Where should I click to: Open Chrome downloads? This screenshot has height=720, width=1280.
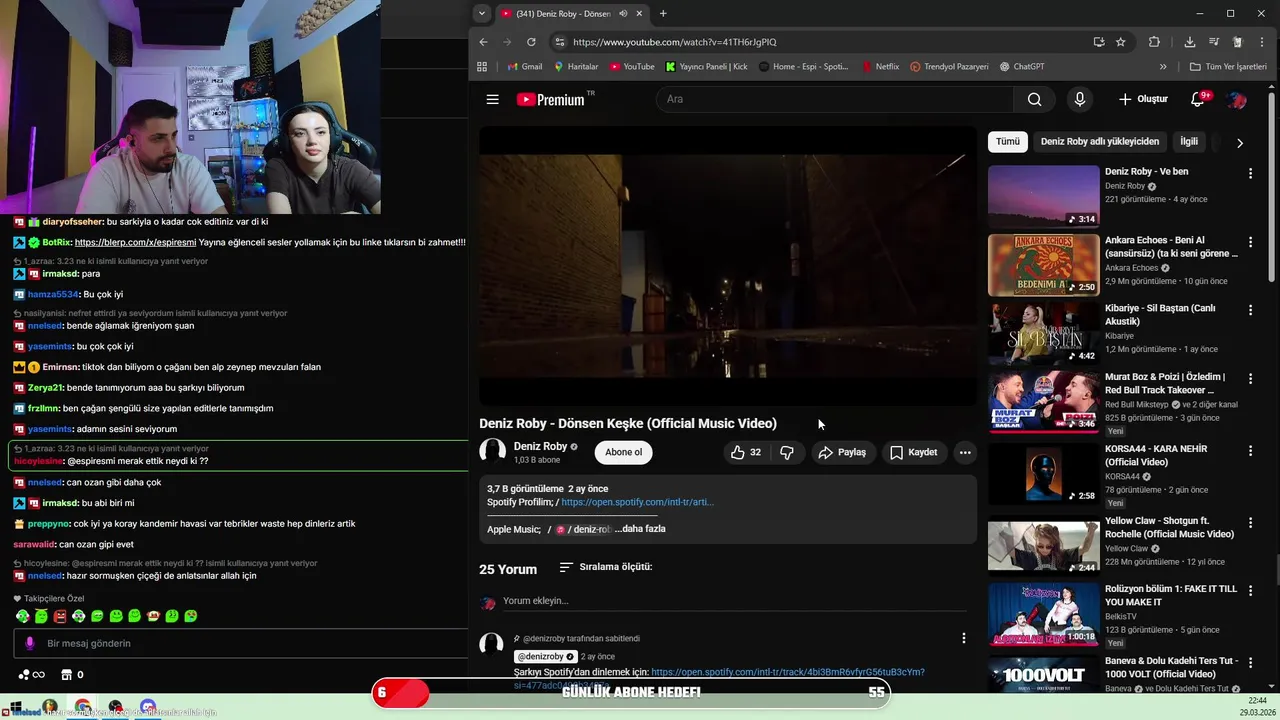1189,42
